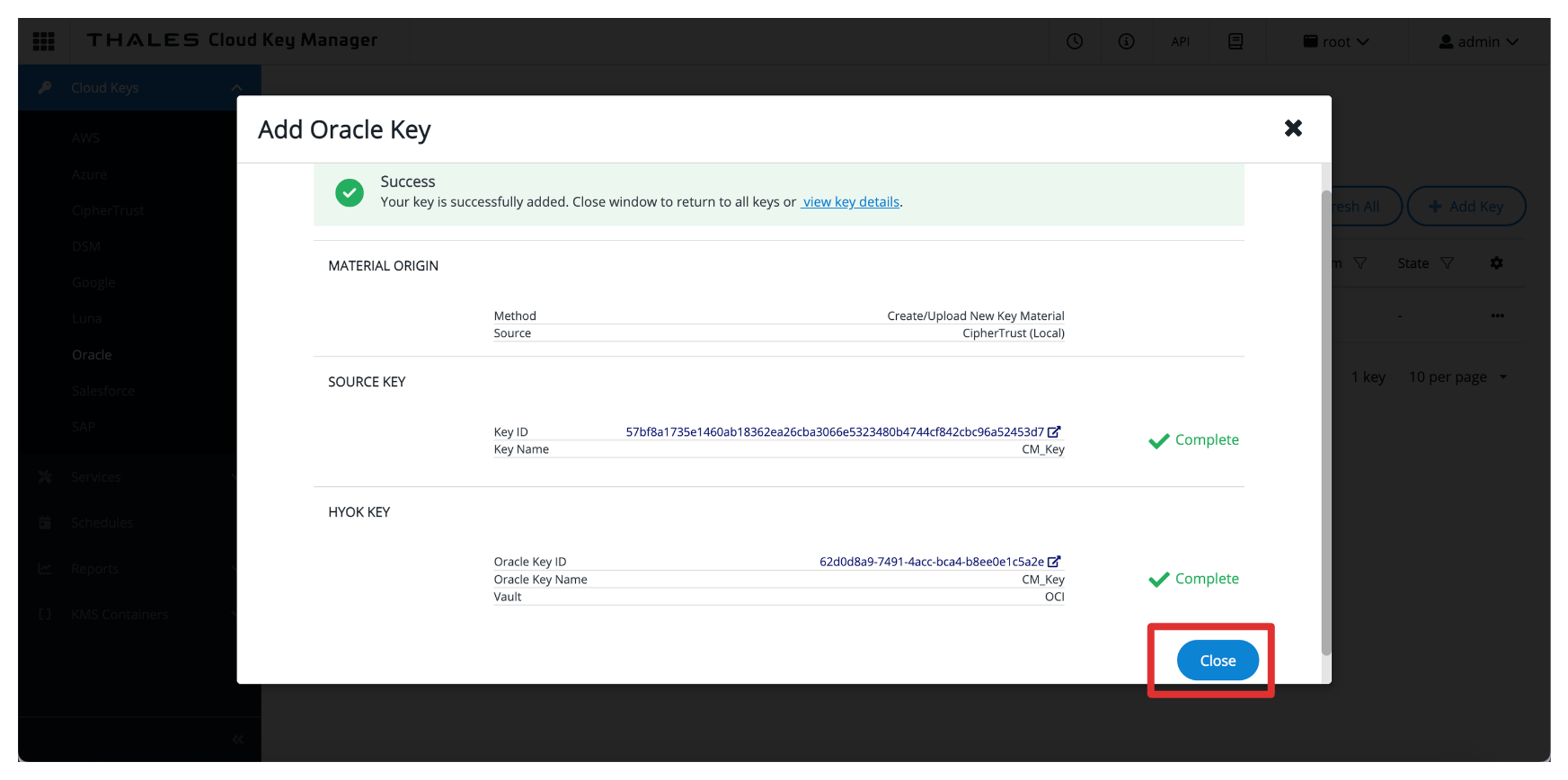Select Azure in the sidebar
This screenshot has height=780, width=1568.
pos(89,174)
